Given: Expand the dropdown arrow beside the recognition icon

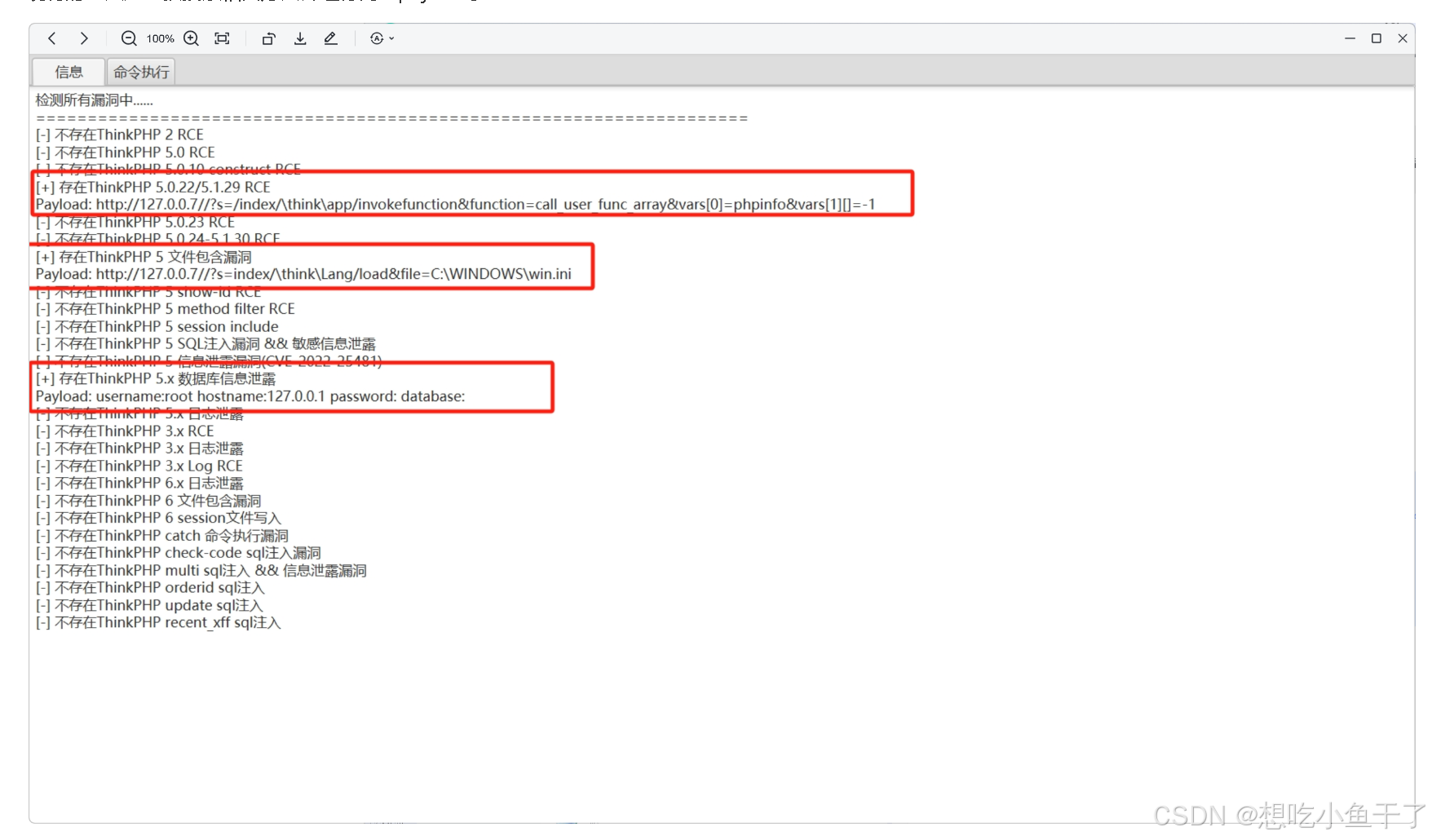Looking at the screenshot, I should click(x=392, y=38).
